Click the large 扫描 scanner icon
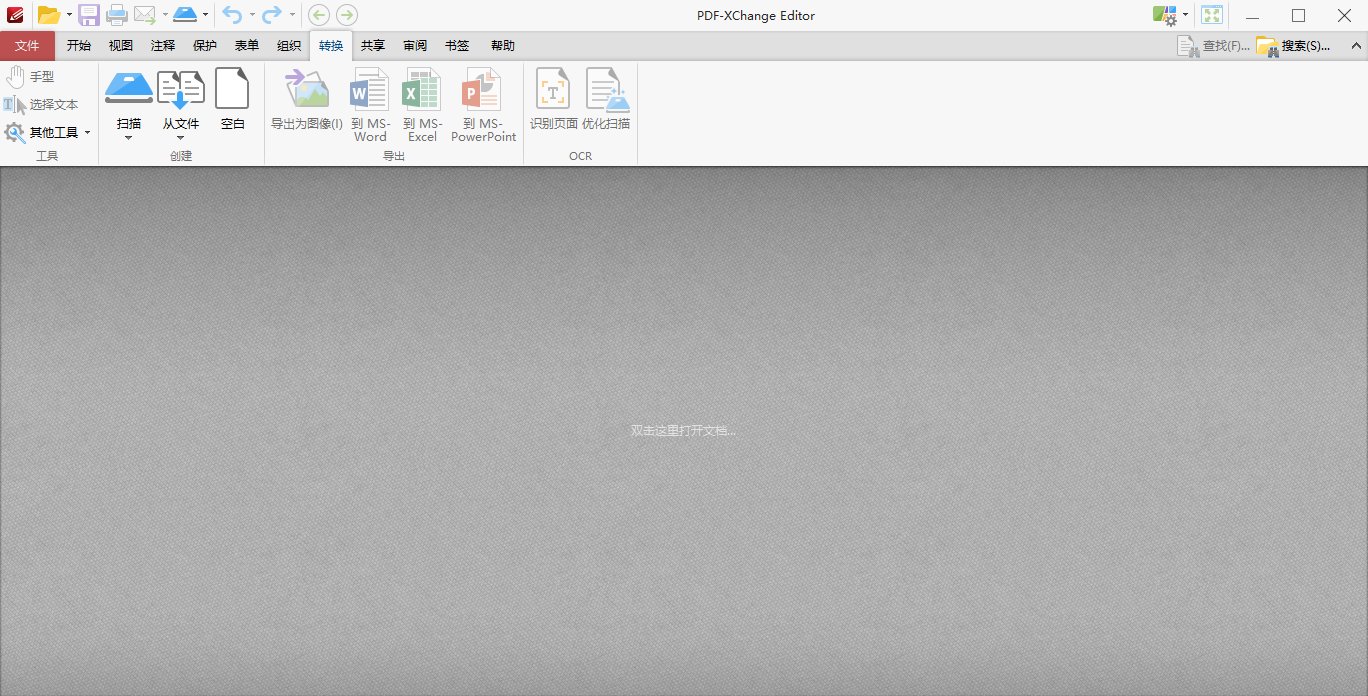The image size is (1368, 696). pyautogui.click(x=129, y=88)
